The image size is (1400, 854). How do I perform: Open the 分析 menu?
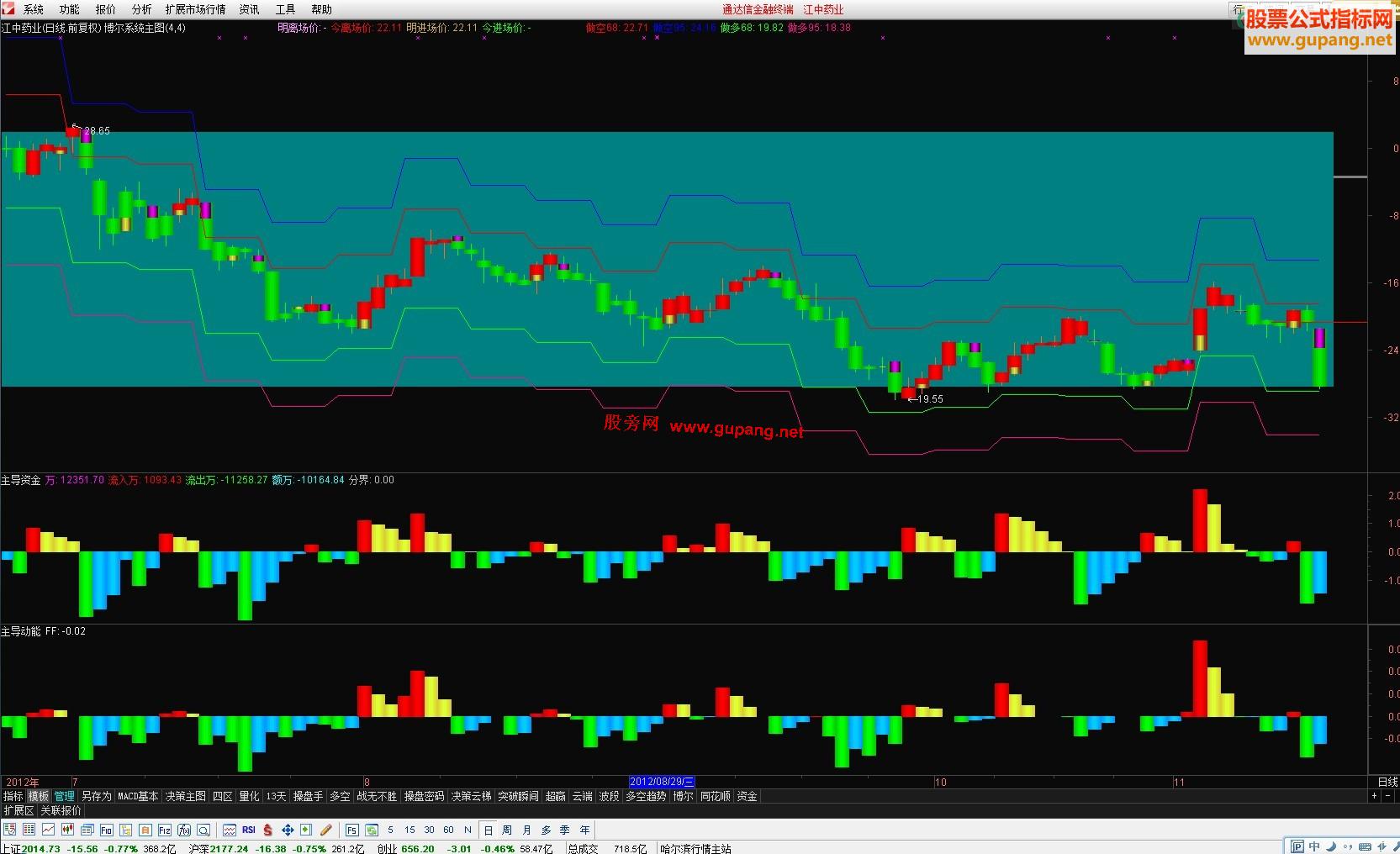(142, 9)
